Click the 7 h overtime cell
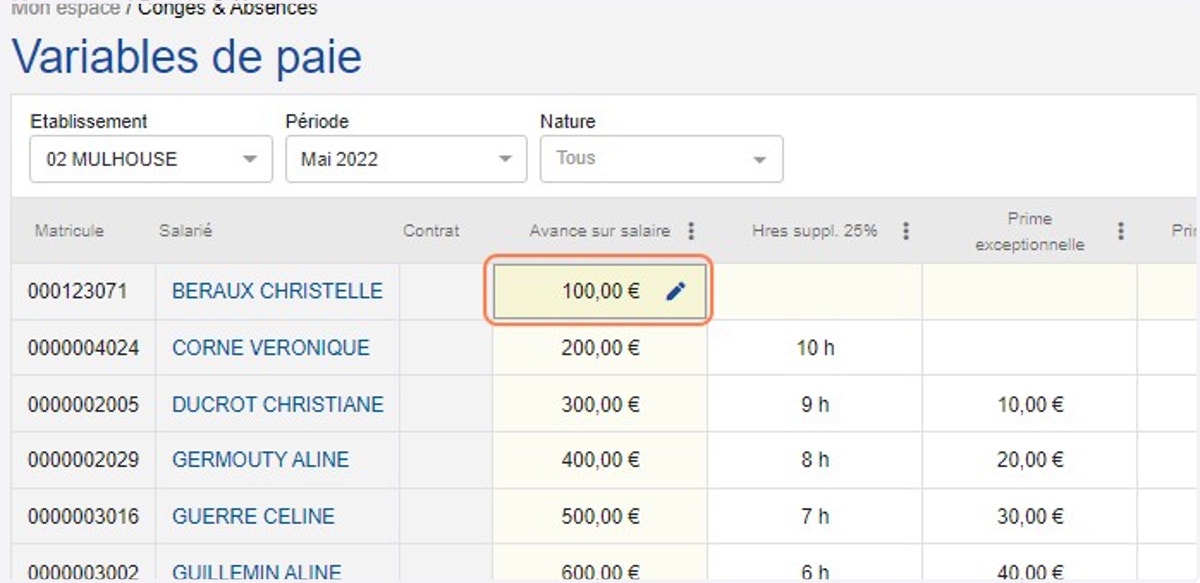1200x583 pixels. click(815, 517)
